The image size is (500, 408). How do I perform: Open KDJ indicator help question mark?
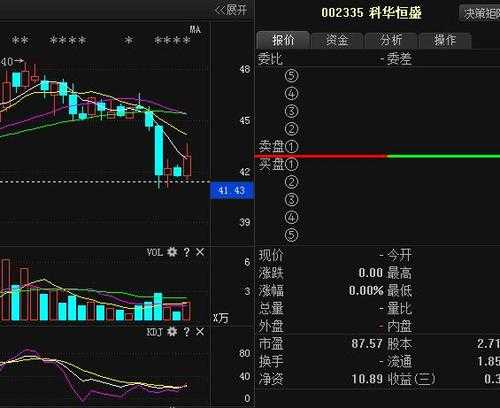(x=187, y=332)
